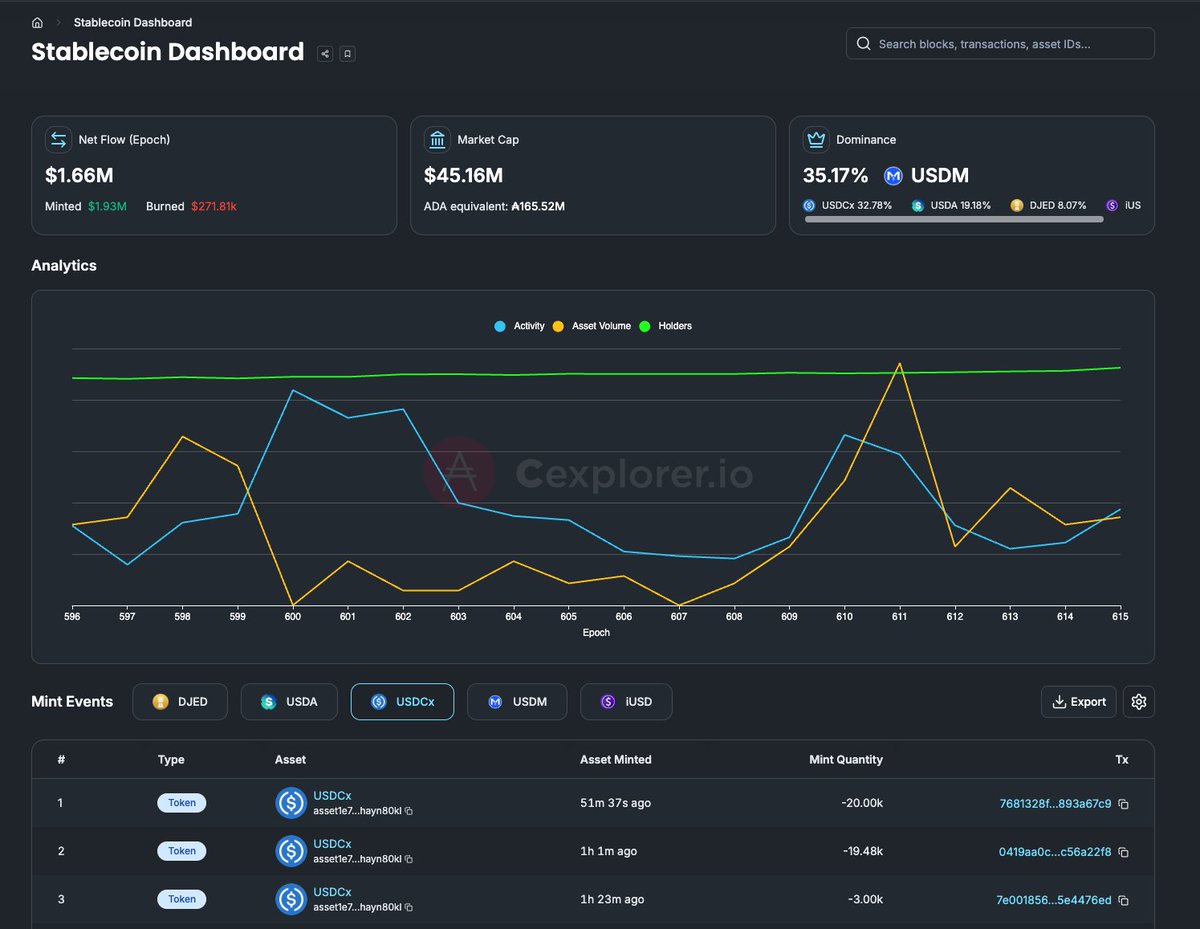Select the DJED stablecoin filter tab
1200x929 pixels.
click(x=180, y=701)
